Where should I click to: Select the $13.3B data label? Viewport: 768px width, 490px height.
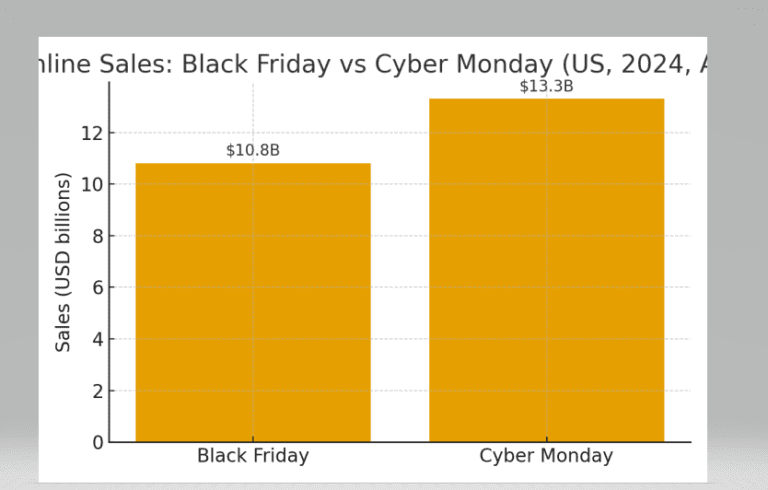pyautogui.click(x=547, y=86)
